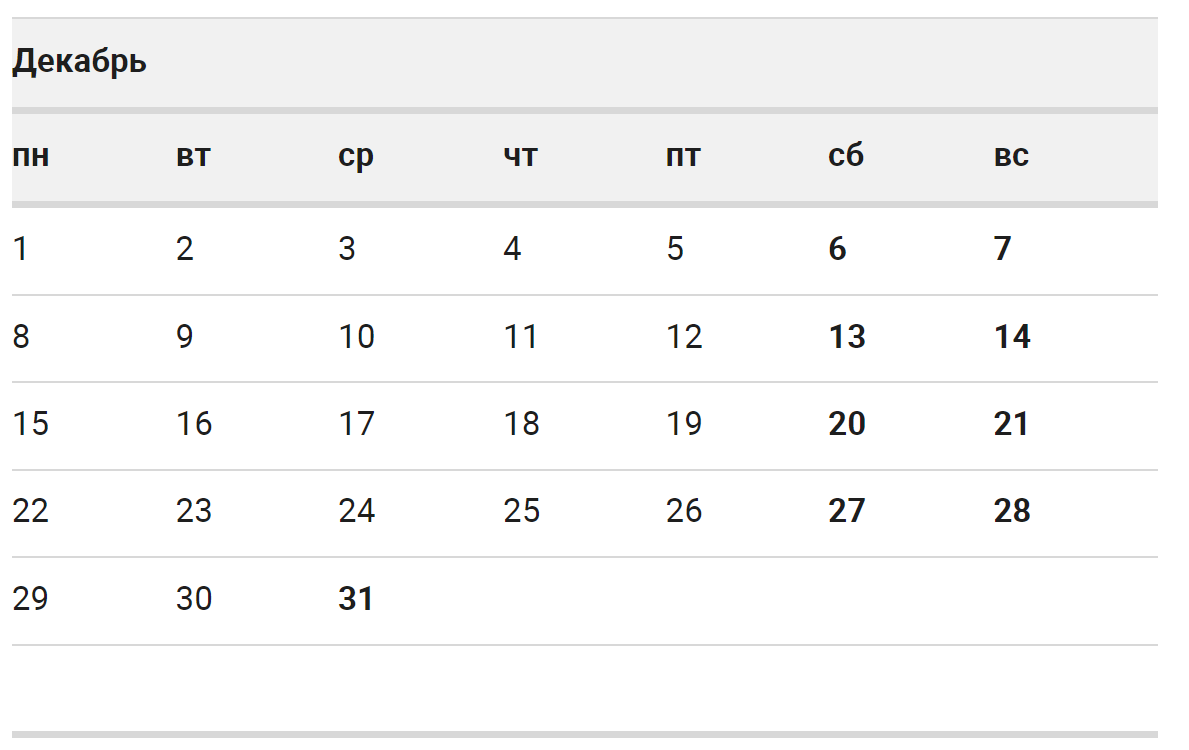Click date 12 on Friday
This screenshot has height=750, width=1189.
(684, 337)
